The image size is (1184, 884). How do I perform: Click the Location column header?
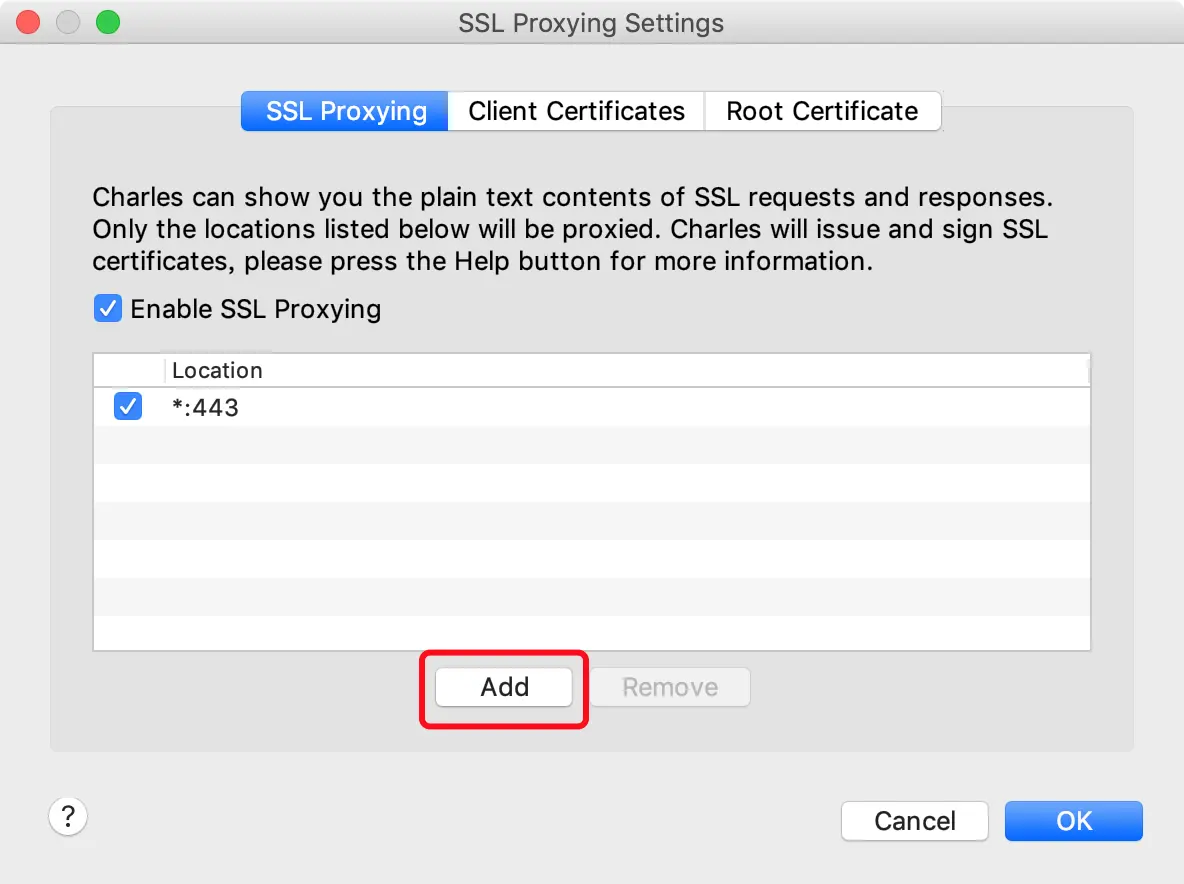click(x=217, y=370)
